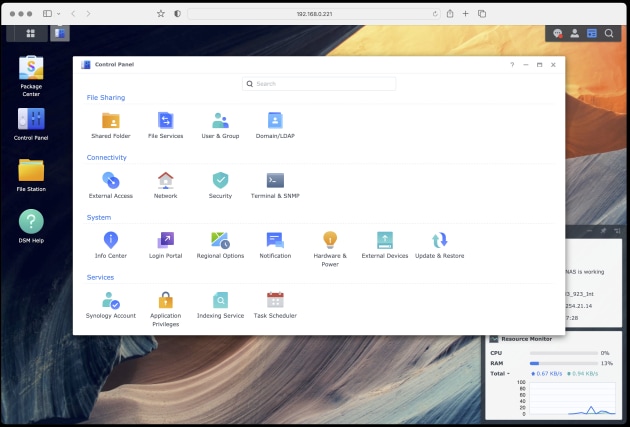Show browser tab overview

[482, 14]
